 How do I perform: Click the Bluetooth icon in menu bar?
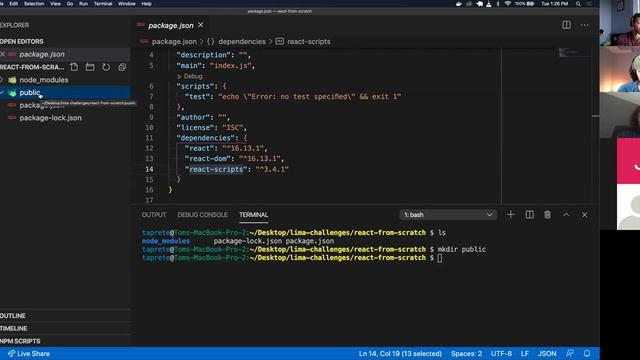click(498, 4)
